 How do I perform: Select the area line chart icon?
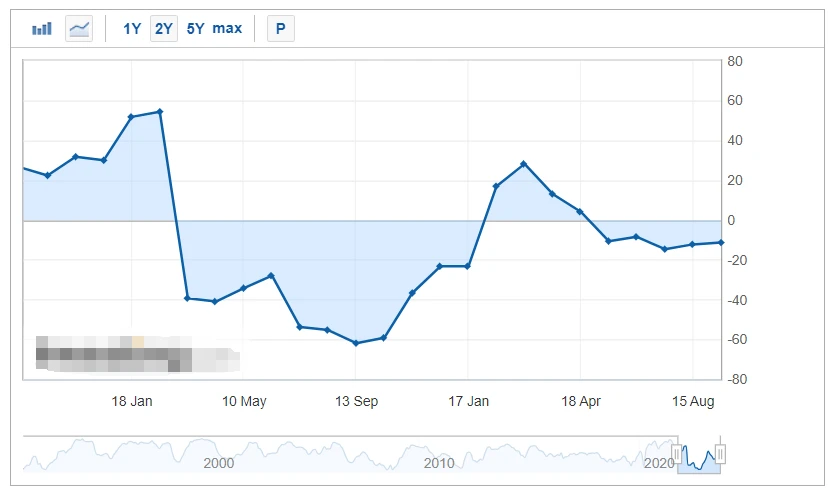pyautogui.click(x=79, y=28)
